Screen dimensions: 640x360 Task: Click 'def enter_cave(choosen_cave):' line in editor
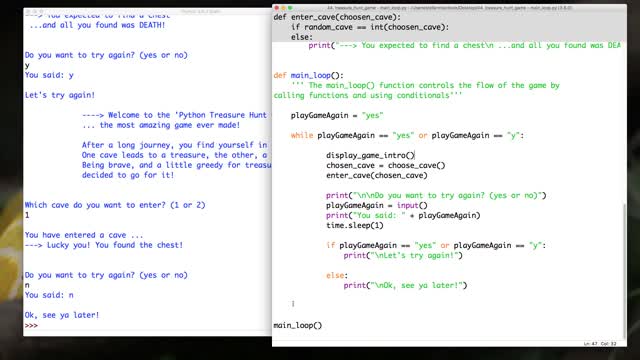(x=337, y=17)
